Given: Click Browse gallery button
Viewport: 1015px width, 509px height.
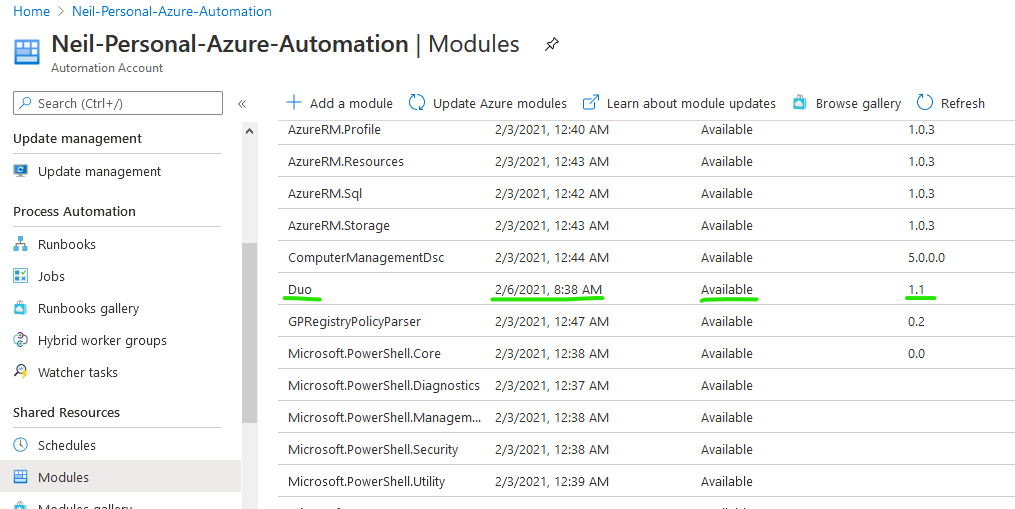Looking at the screenshot, I should (847, 103).
